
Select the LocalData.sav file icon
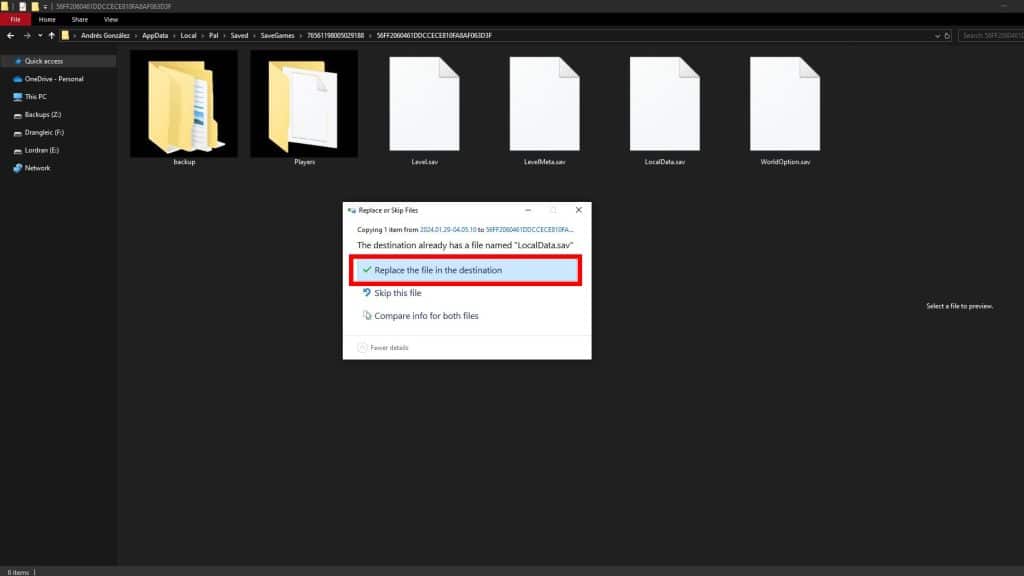pos(665,104)
